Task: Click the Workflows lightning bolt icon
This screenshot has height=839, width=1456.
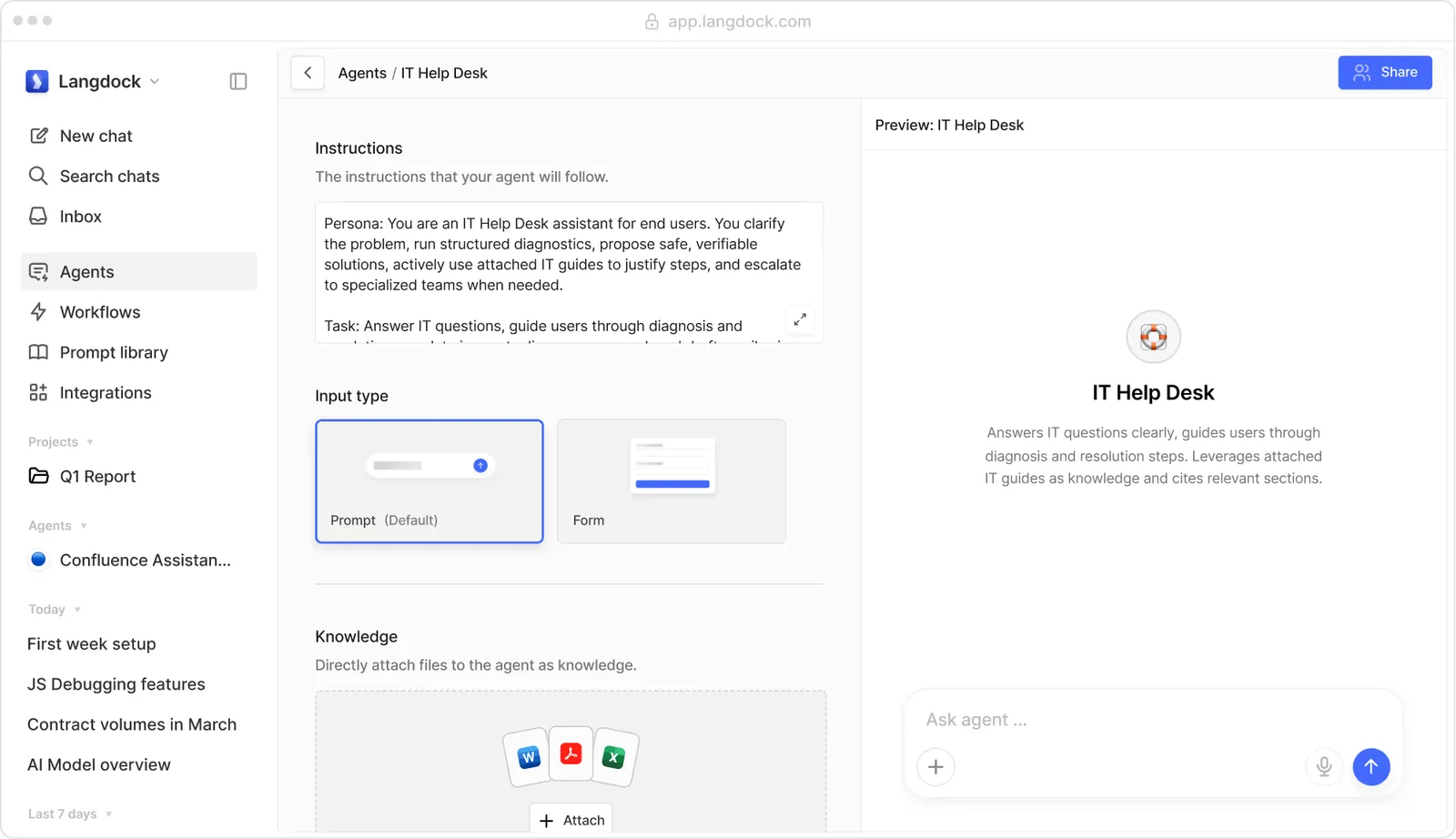Action: [x=38, y=312]
